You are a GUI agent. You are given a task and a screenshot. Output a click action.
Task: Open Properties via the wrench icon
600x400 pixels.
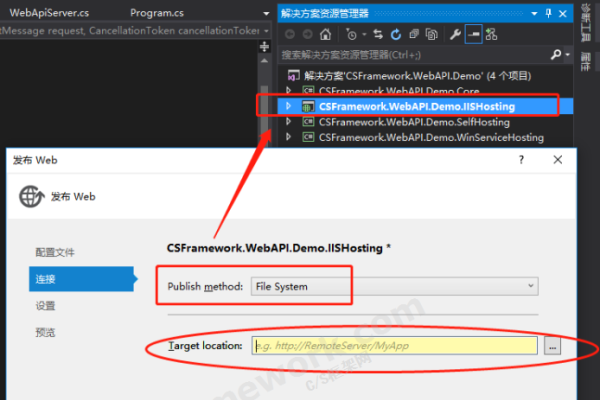(x=455, y=34)
